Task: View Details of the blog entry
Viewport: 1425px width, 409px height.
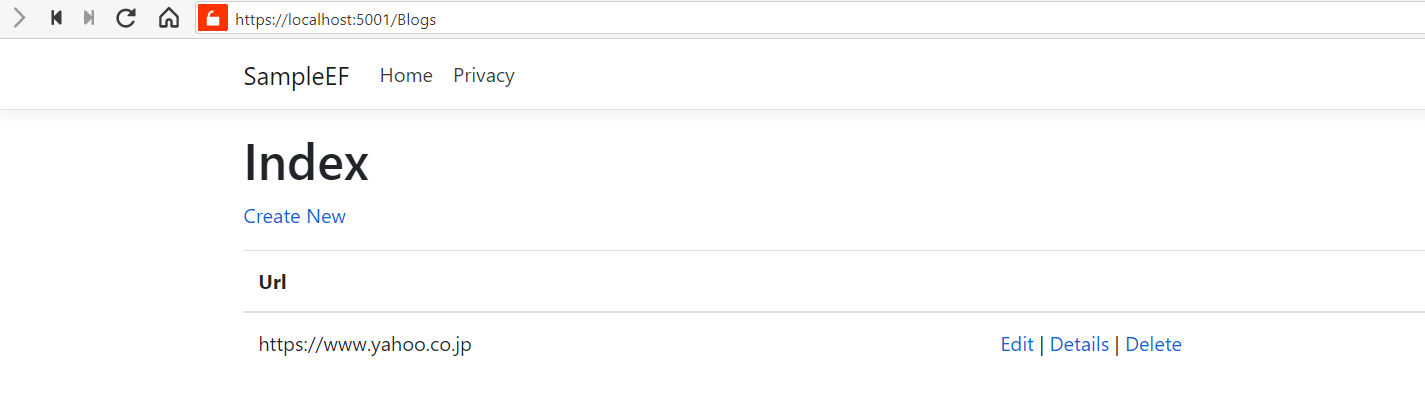Action: [x=1079, y=345]
